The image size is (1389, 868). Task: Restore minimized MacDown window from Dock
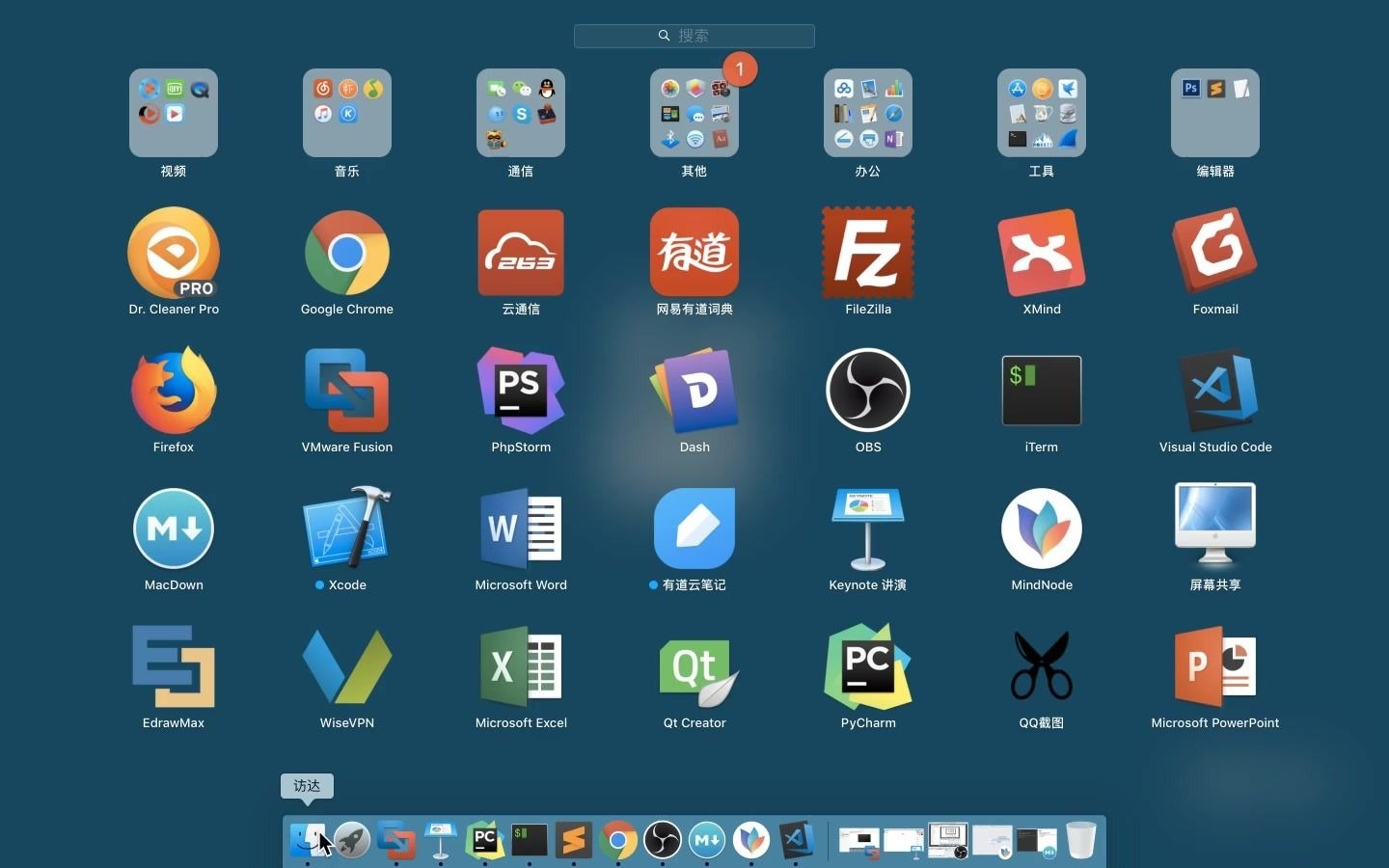pyautogui.click(x=1037, y=842)
